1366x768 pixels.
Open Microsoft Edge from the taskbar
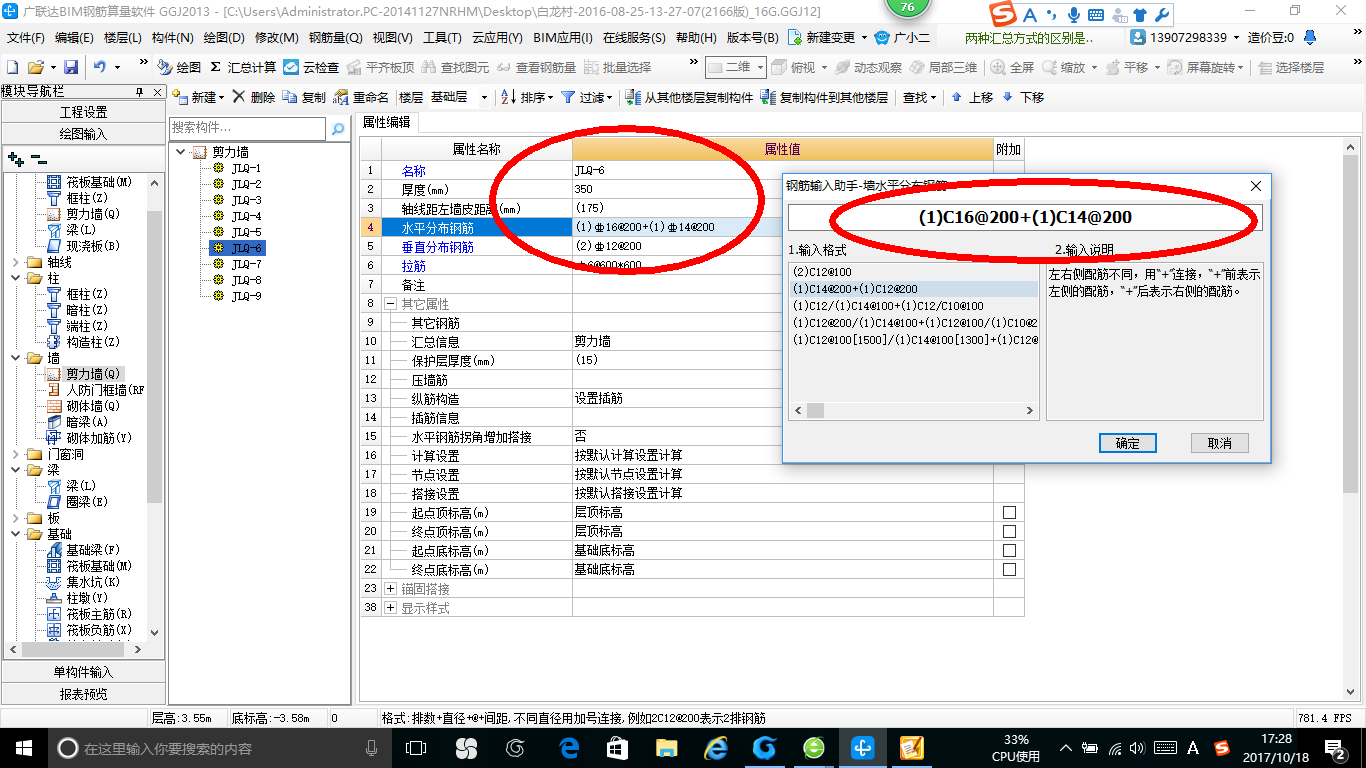point(569,748)
